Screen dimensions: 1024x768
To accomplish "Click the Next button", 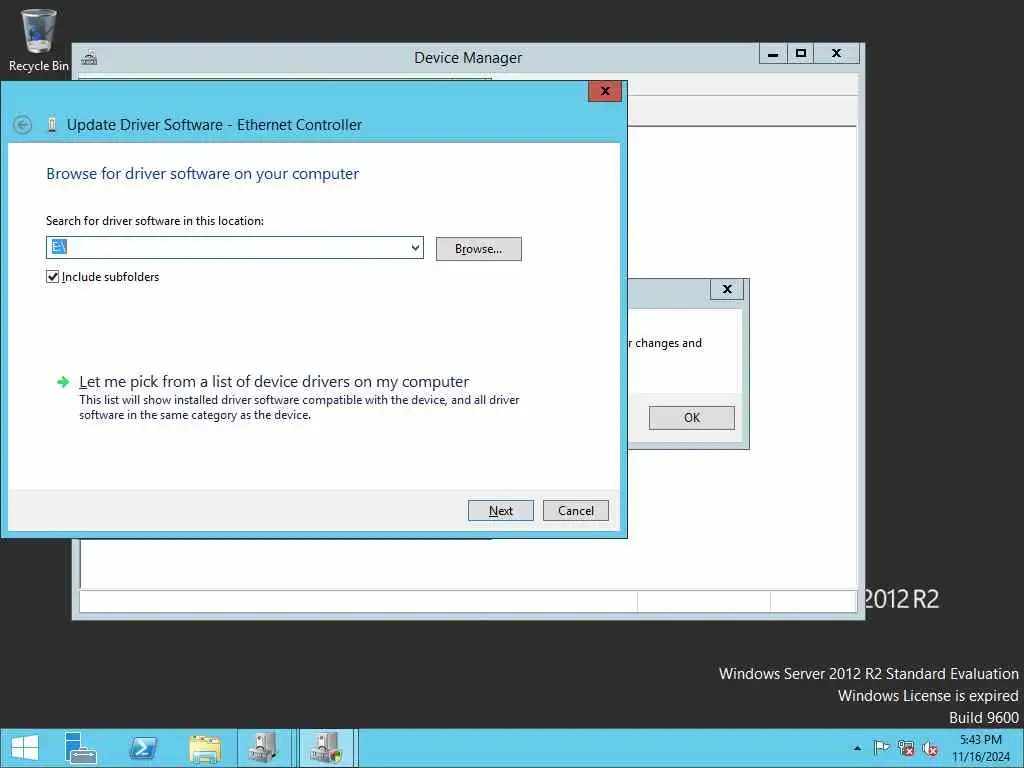I will click(x=501, y=511).
